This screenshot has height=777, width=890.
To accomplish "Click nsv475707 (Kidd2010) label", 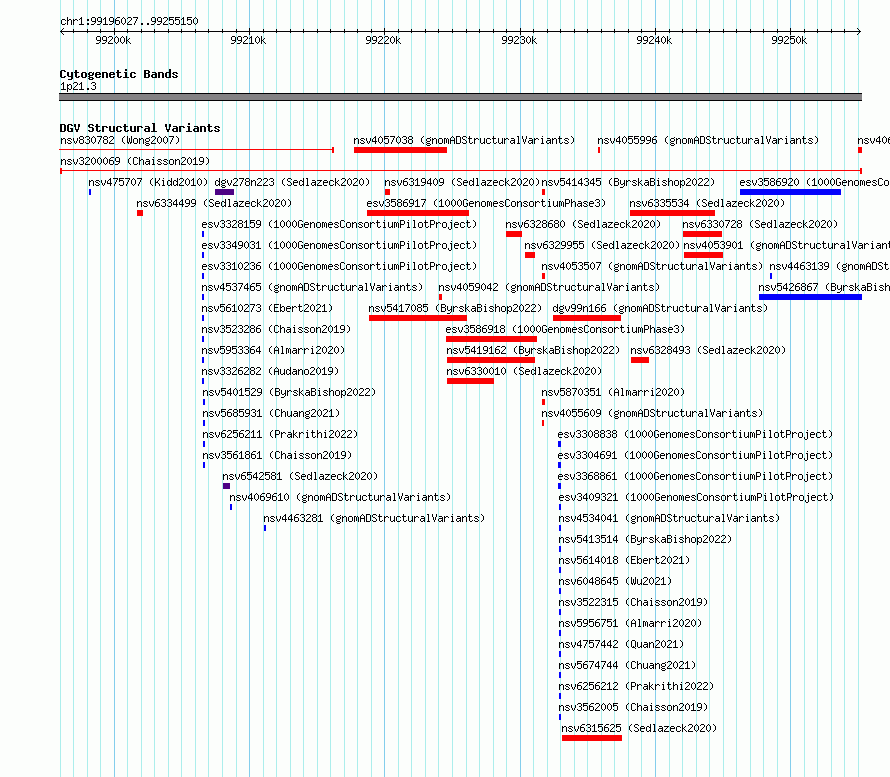I will pyautogui.click(x=148, y=182).
